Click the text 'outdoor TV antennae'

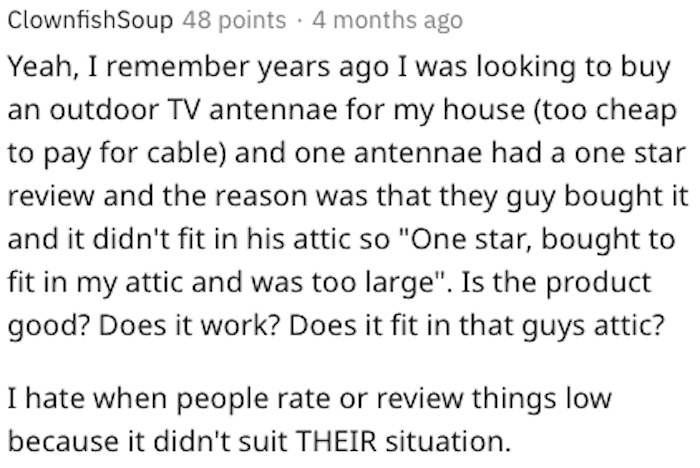pyautogui.click(x=193, y=110)
